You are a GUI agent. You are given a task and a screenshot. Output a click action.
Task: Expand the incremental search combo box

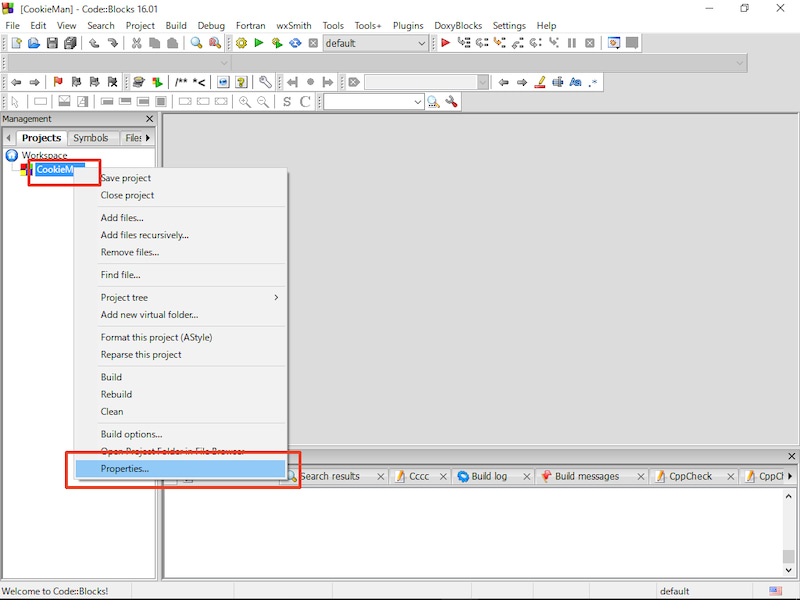[483, 82]
